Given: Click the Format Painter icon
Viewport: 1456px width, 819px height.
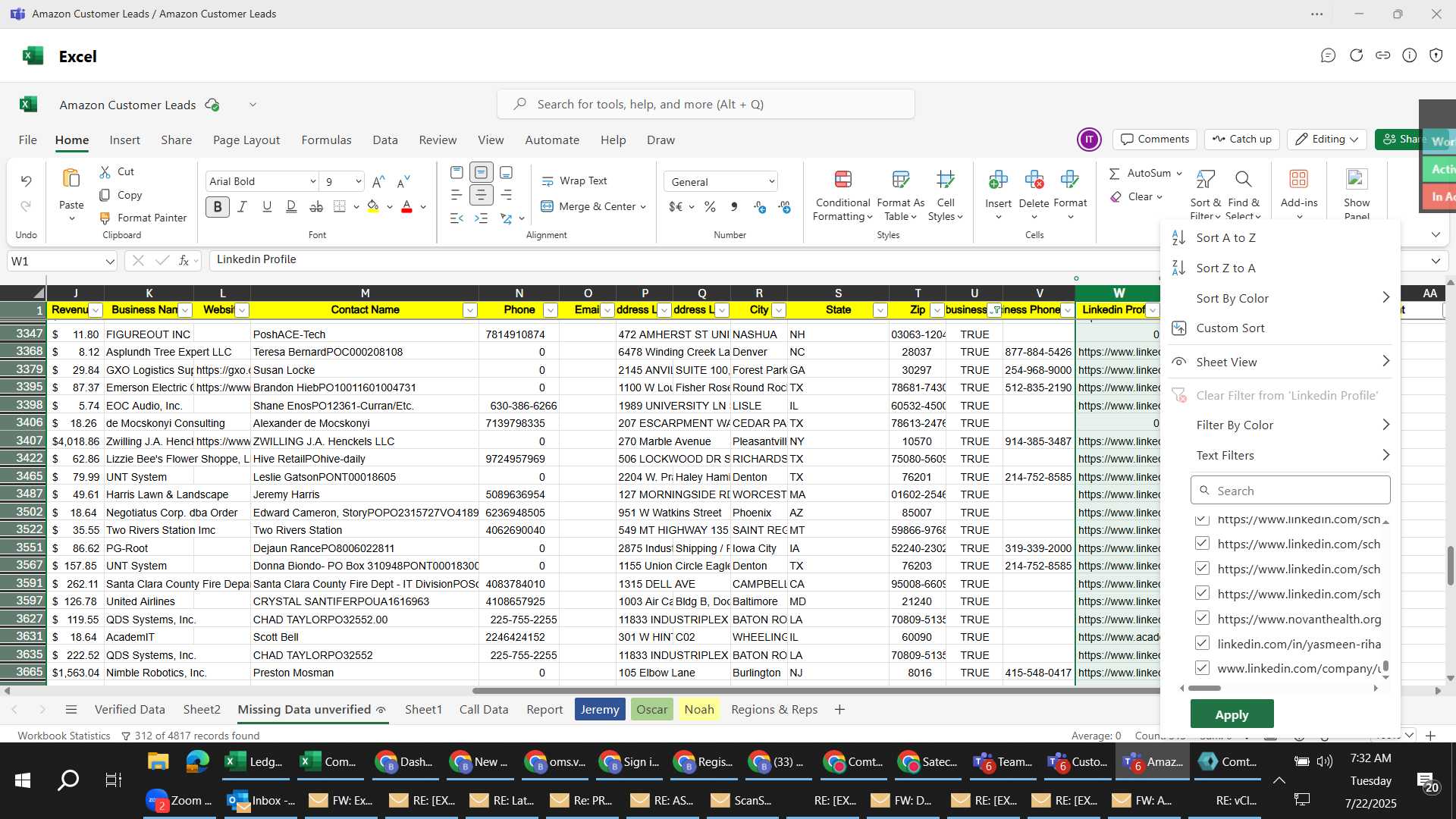Looking at the screenshot, I should pos(105,218).
